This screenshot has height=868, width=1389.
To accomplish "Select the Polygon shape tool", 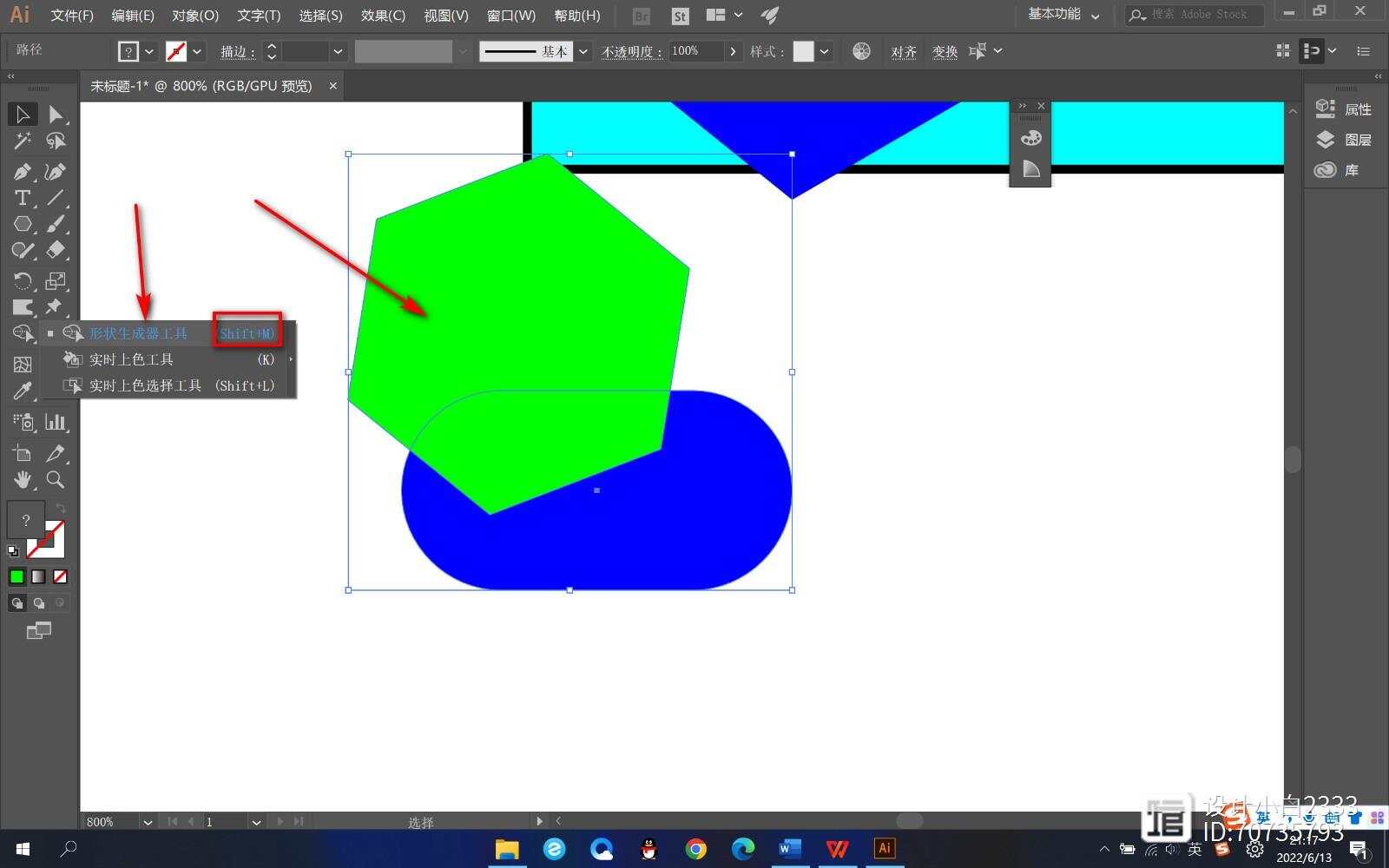I will point(23,224).
